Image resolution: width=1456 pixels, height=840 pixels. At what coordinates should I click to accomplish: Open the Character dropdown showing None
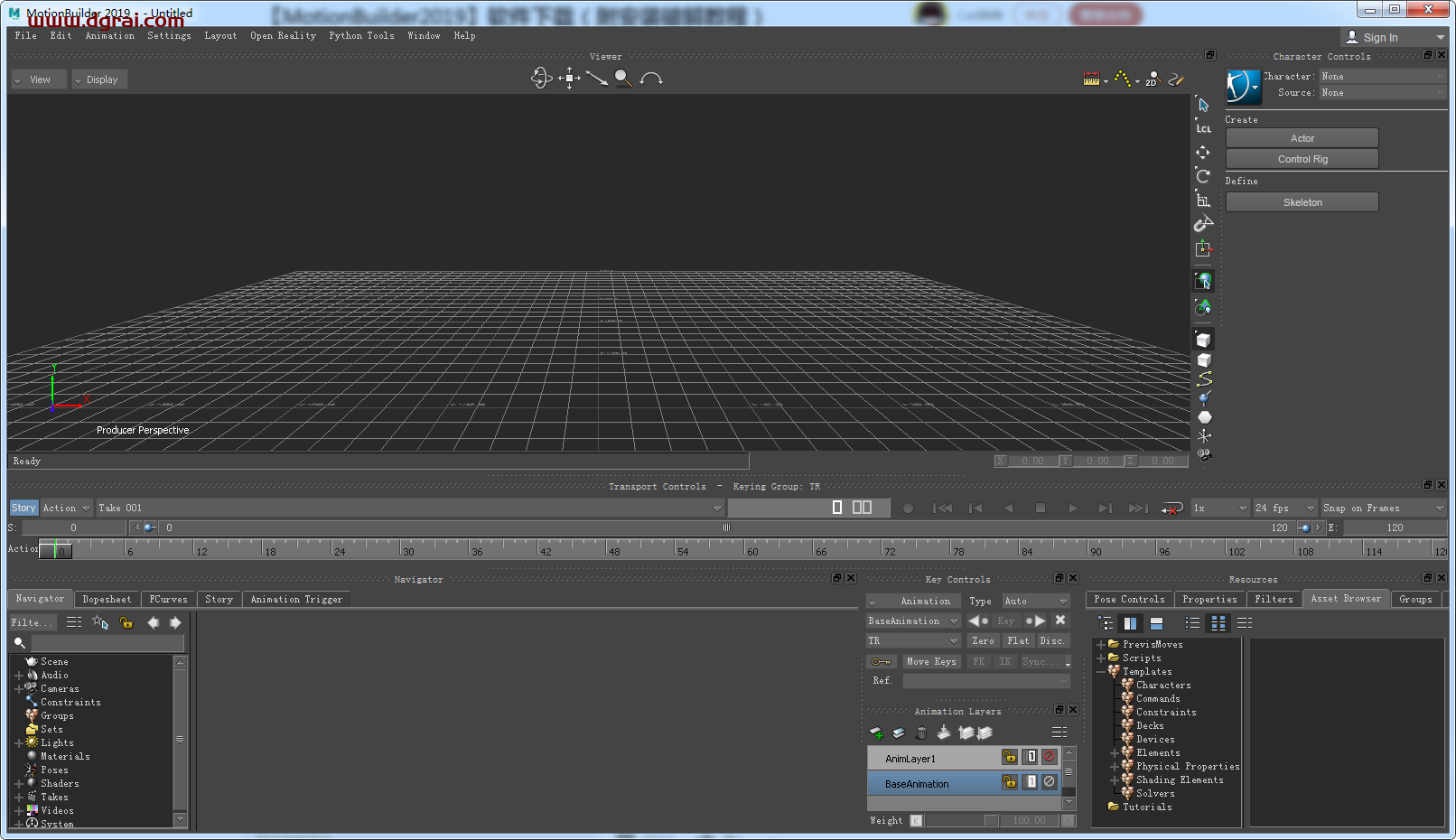(1383, 77)
